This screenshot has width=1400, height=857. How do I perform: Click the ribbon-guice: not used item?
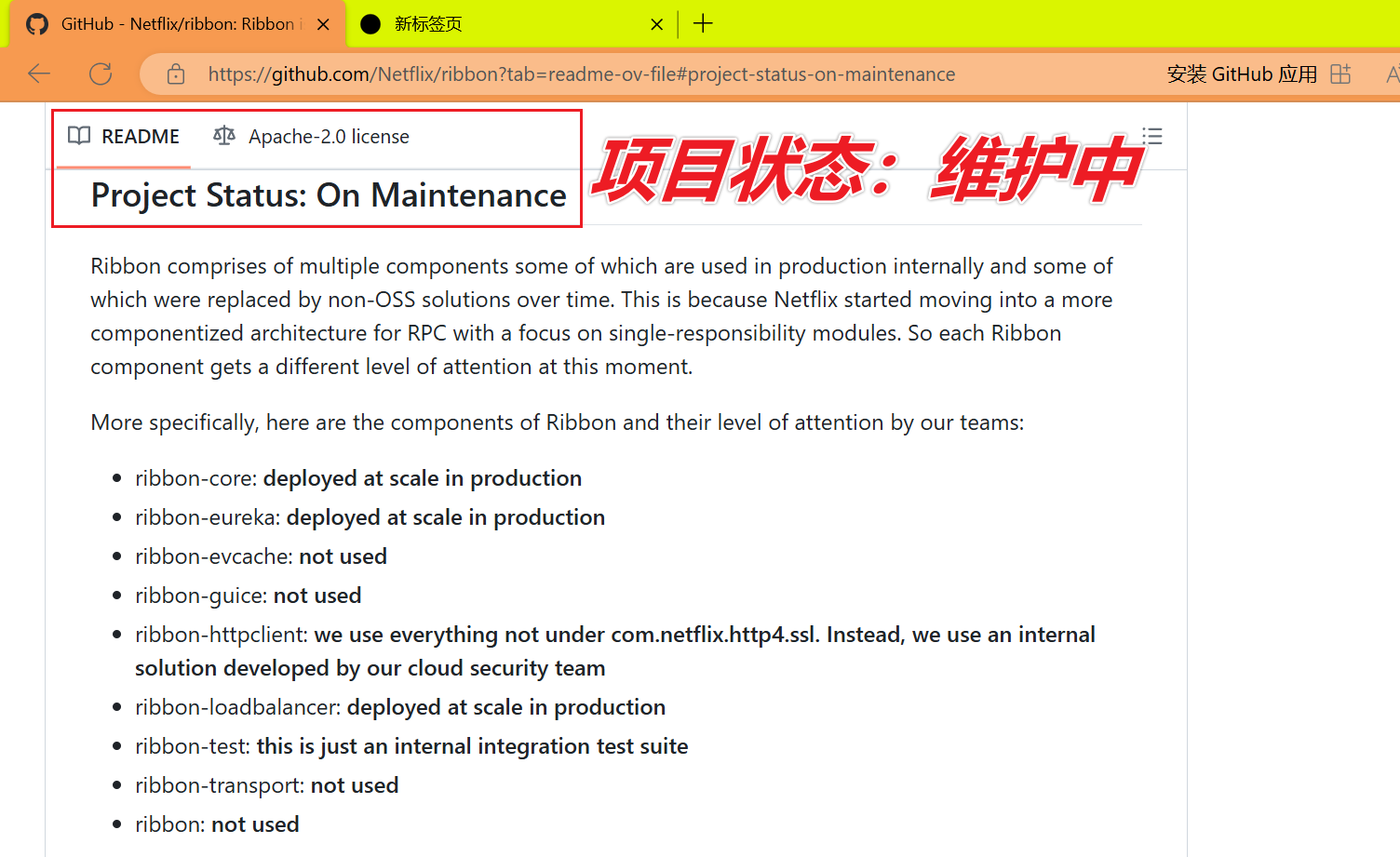coord(248,596)
